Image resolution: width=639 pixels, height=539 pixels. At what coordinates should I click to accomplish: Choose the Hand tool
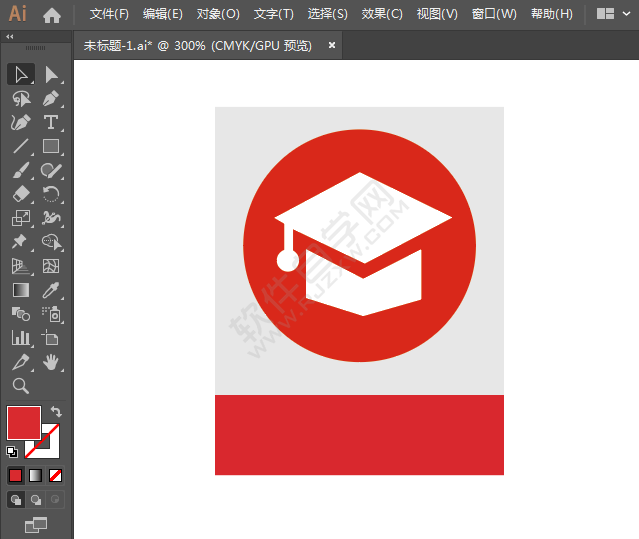point(51,362)
